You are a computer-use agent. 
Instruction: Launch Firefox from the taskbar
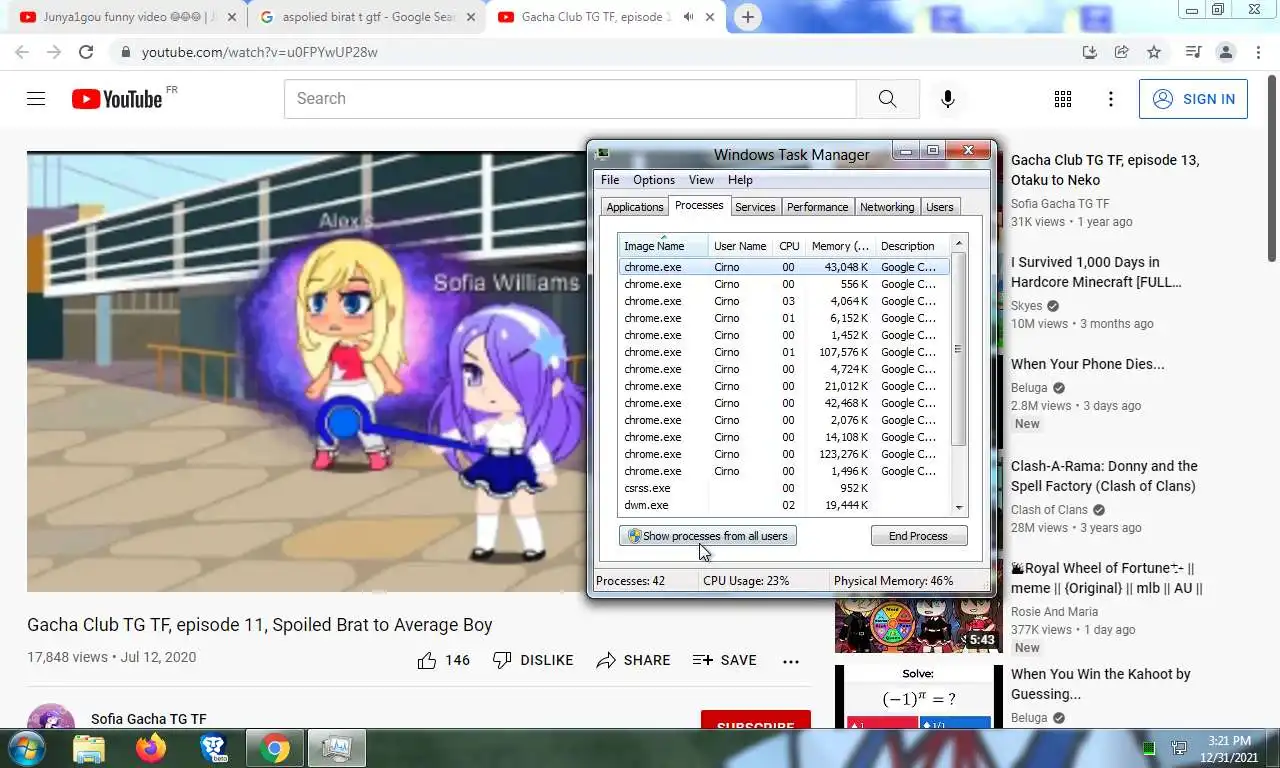(x=151, y=748)
